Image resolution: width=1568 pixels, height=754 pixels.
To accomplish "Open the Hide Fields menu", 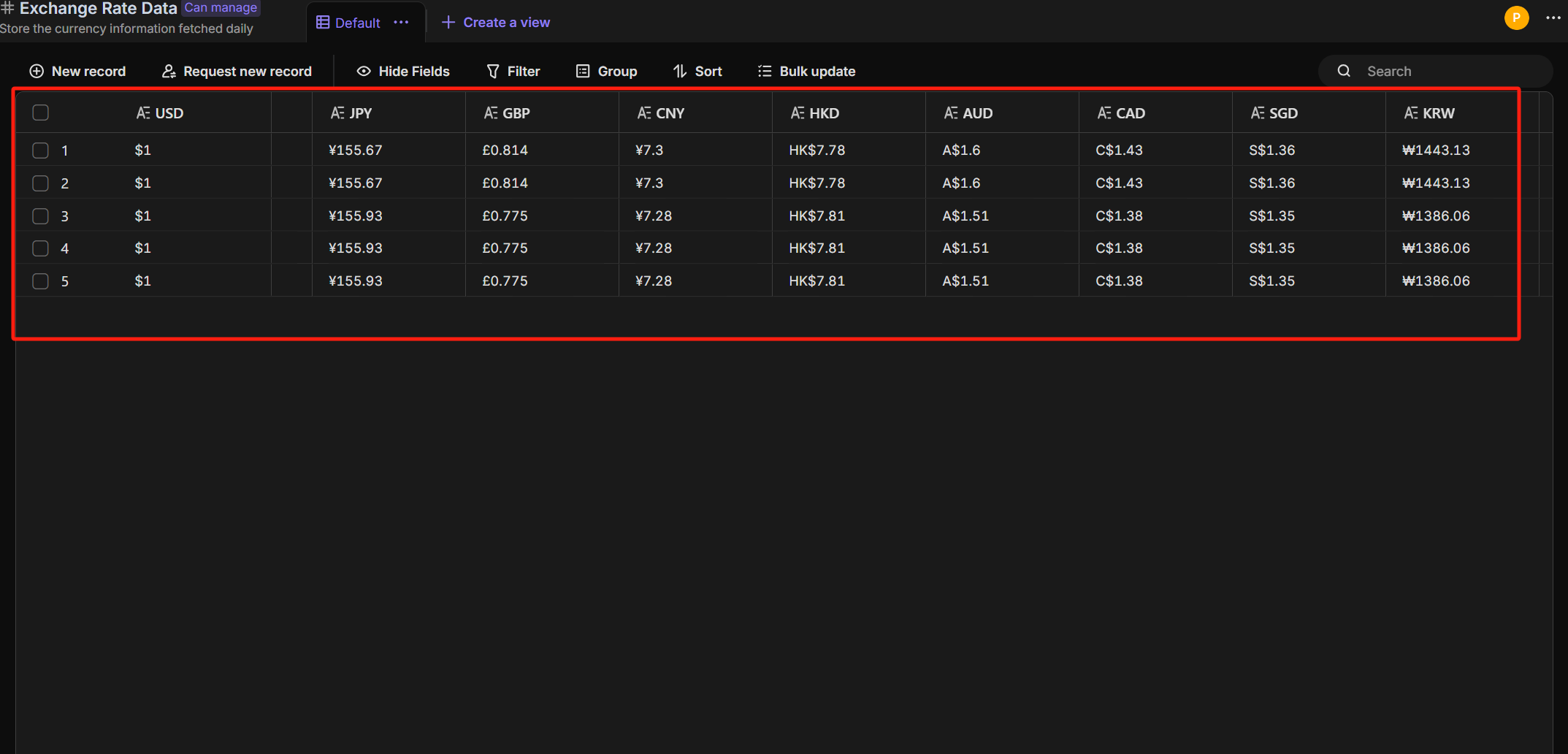I will [x=403, y=71].
